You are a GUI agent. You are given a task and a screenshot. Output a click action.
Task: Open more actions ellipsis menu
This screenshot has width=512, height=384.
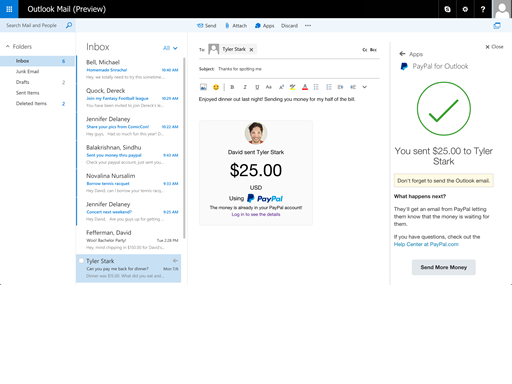coord(308,26)
